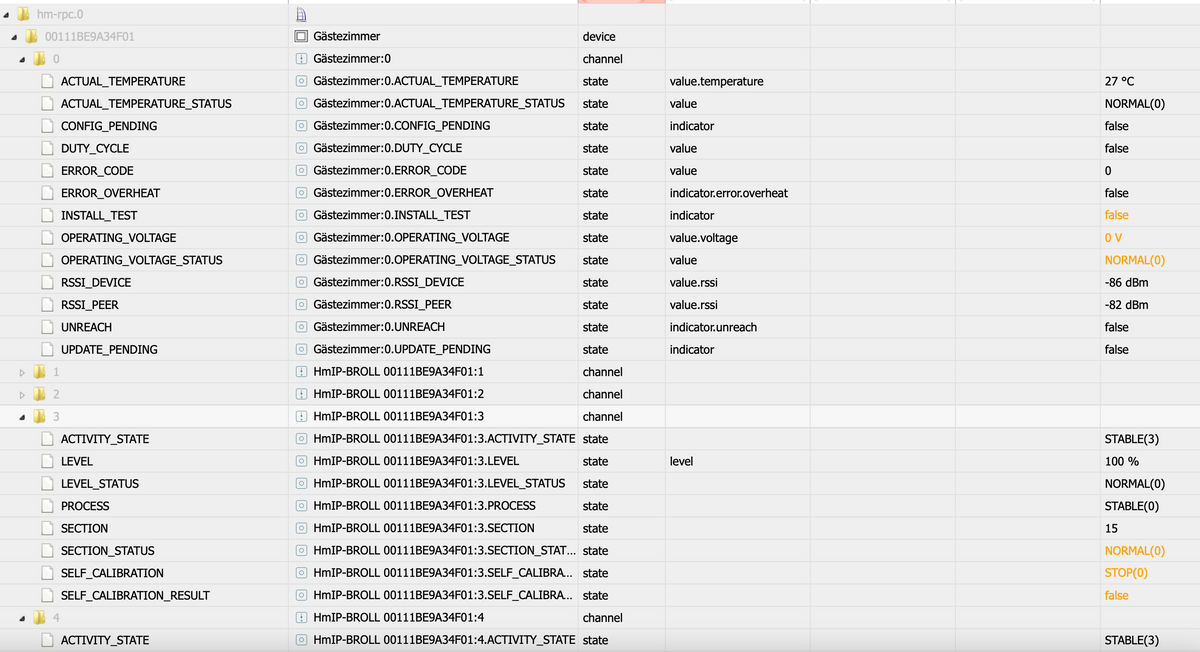This screenshot has height=652, width=1200.
Task: Collapse the 00111BE9A34F01 device node
Action: pyautogui.click(x=15, y=37)
